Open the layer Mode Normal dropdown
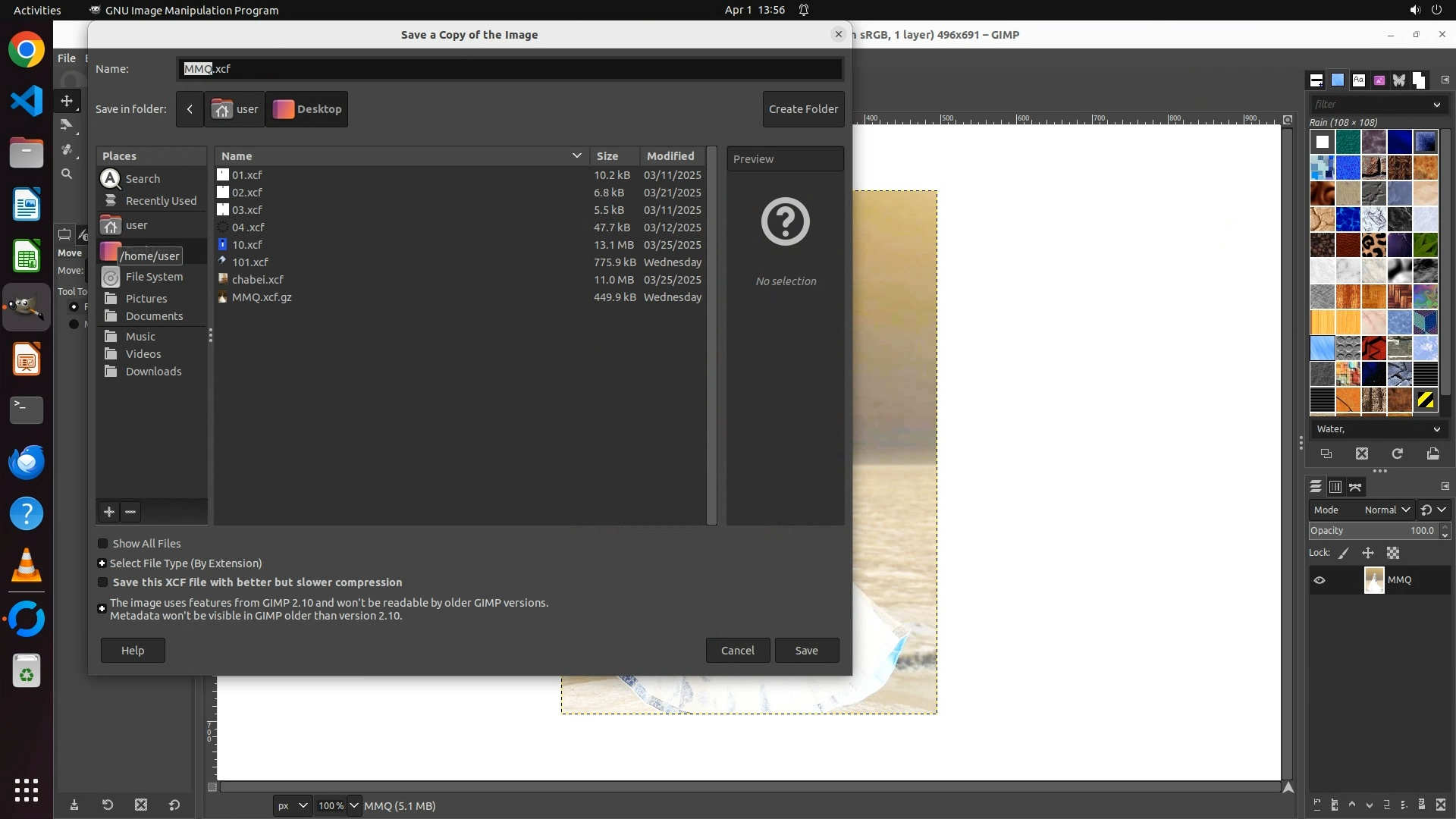 coord(1386,510)
